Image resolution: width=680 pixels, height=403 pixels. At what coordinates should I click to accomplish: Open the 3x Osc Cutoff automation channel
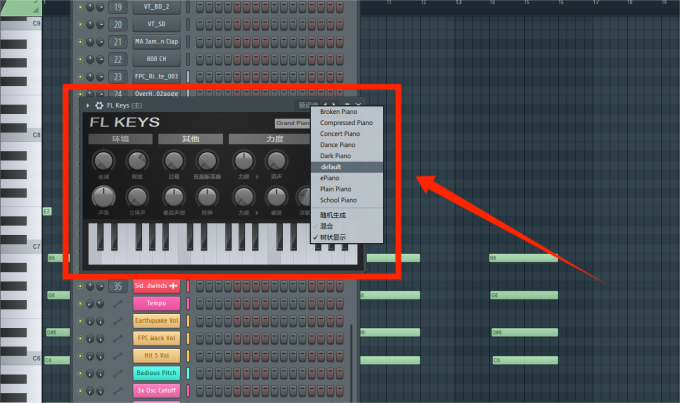[x=156, y=390]
